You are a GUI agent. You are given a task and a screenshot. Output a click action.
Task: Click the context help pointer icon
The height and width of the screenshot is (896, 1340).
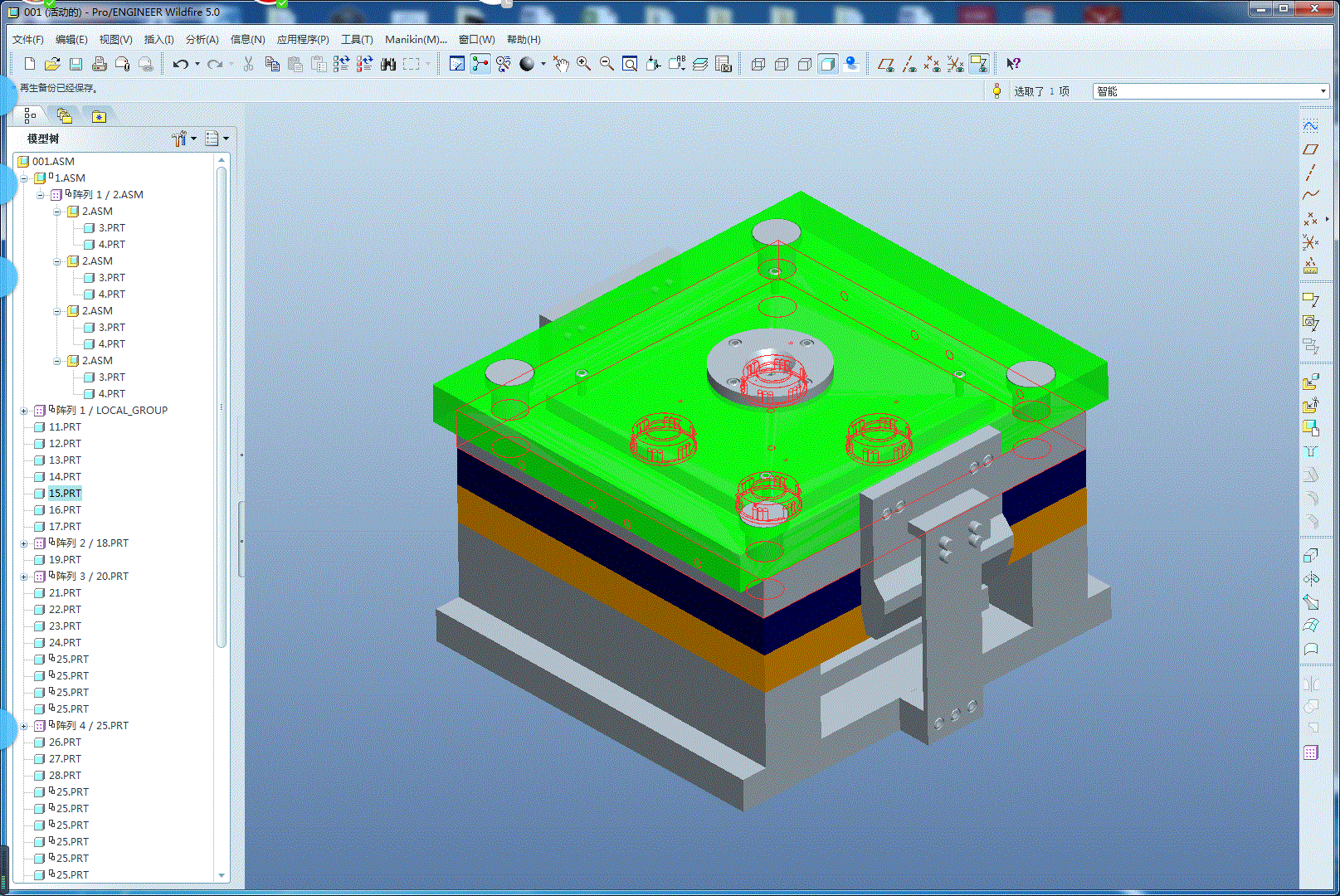click(x=1013, y=64)
